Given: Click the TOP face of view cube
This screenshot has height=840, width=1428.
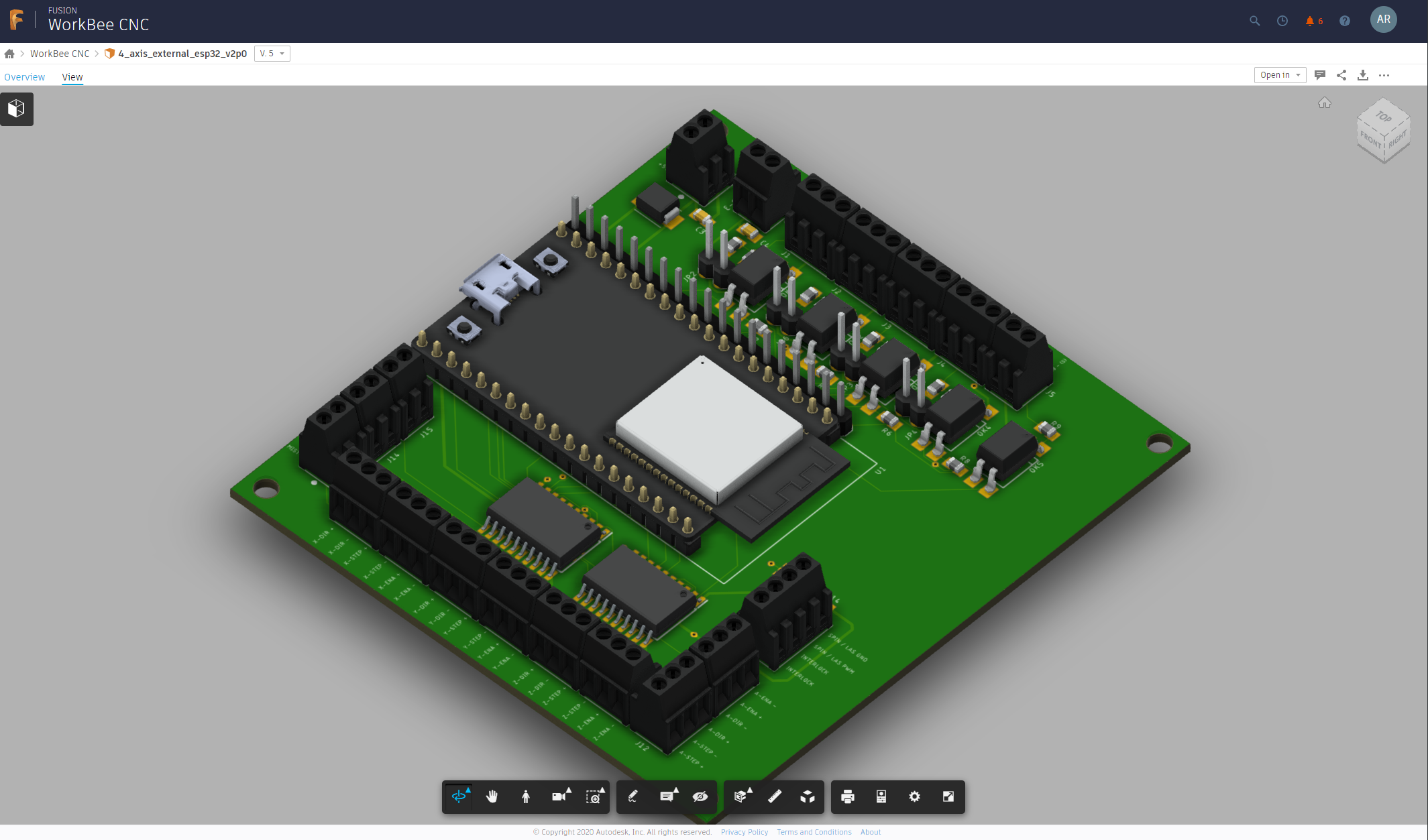Looking at the screenshot, I should [1383, 117].
